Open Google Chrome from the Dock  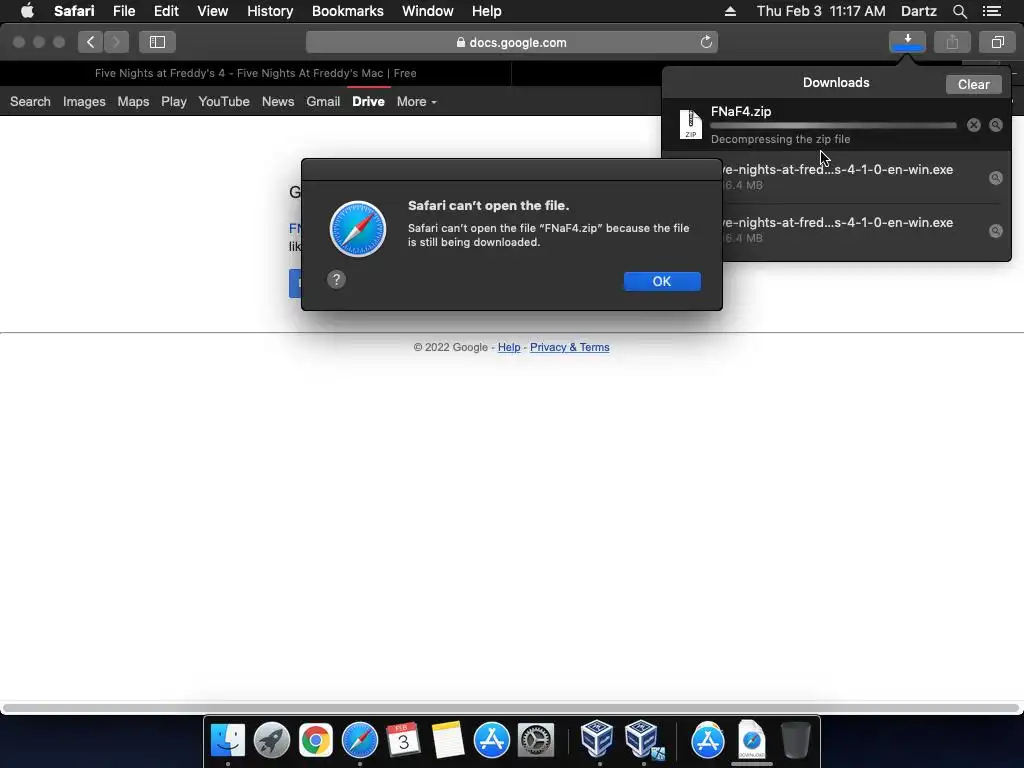tap(315, 740)
